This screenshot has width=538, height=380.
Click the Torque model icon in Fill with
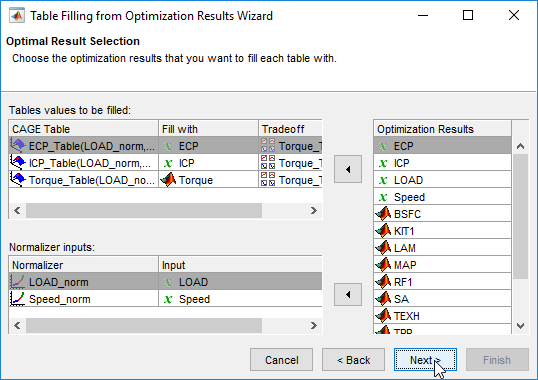[168, 180]
